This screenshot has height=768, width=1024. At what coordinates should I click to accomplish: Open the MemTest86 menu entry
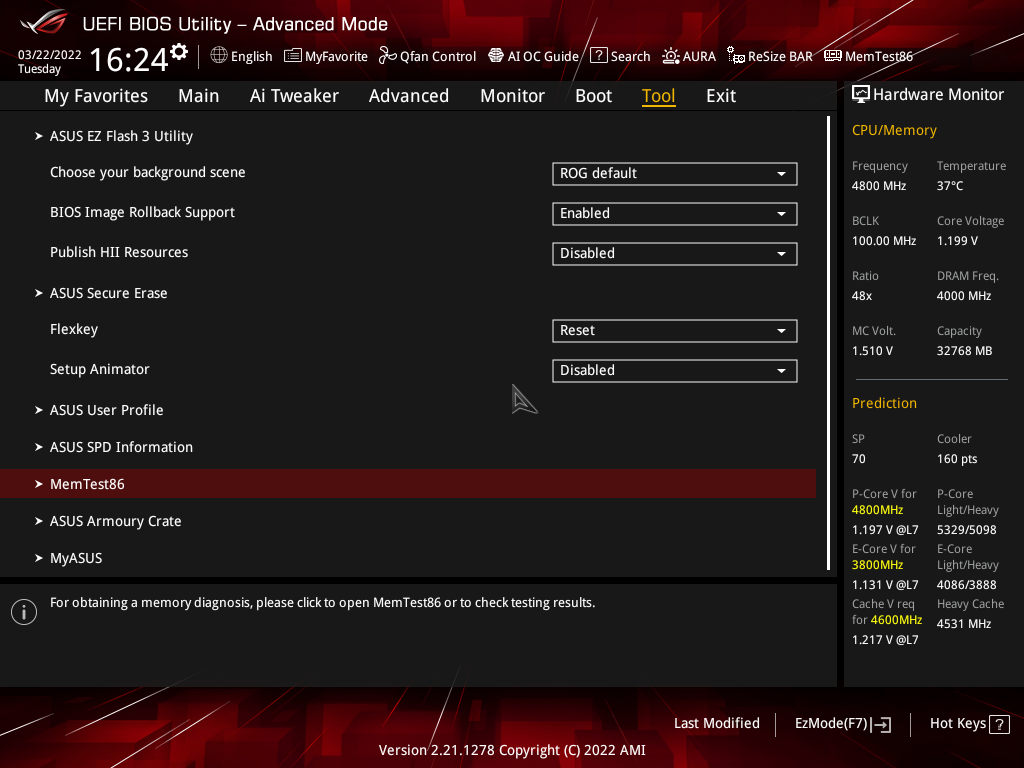408,484
